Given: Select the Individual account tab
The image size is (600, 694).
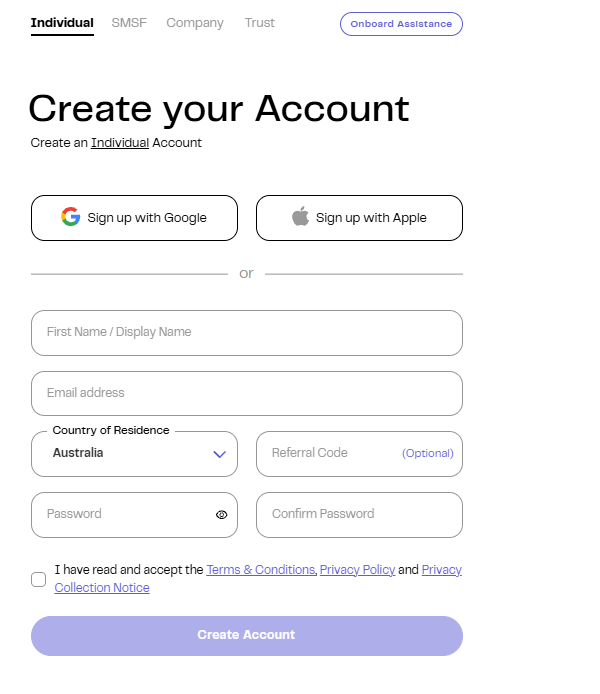Looking at the screenshot, I should pyautogui.click(x=62, y=23).
